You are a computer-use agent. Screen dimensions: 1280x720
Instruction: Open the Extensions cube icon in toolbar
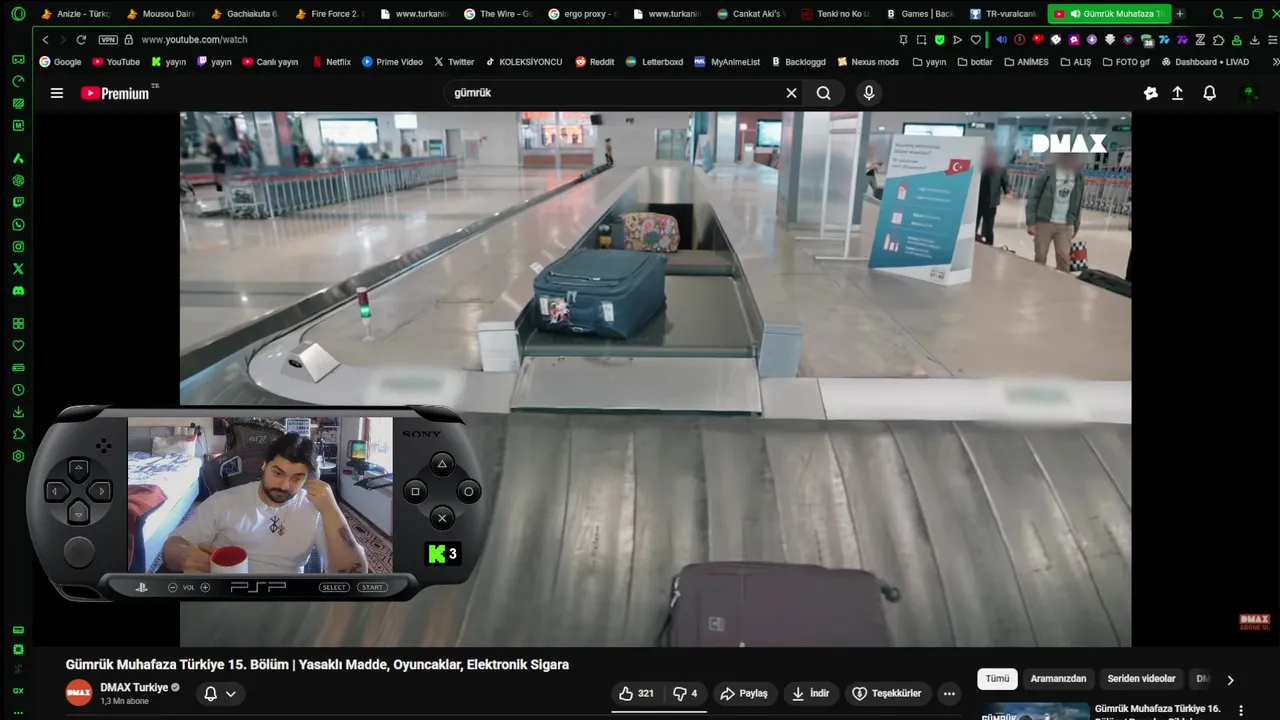1218,40
